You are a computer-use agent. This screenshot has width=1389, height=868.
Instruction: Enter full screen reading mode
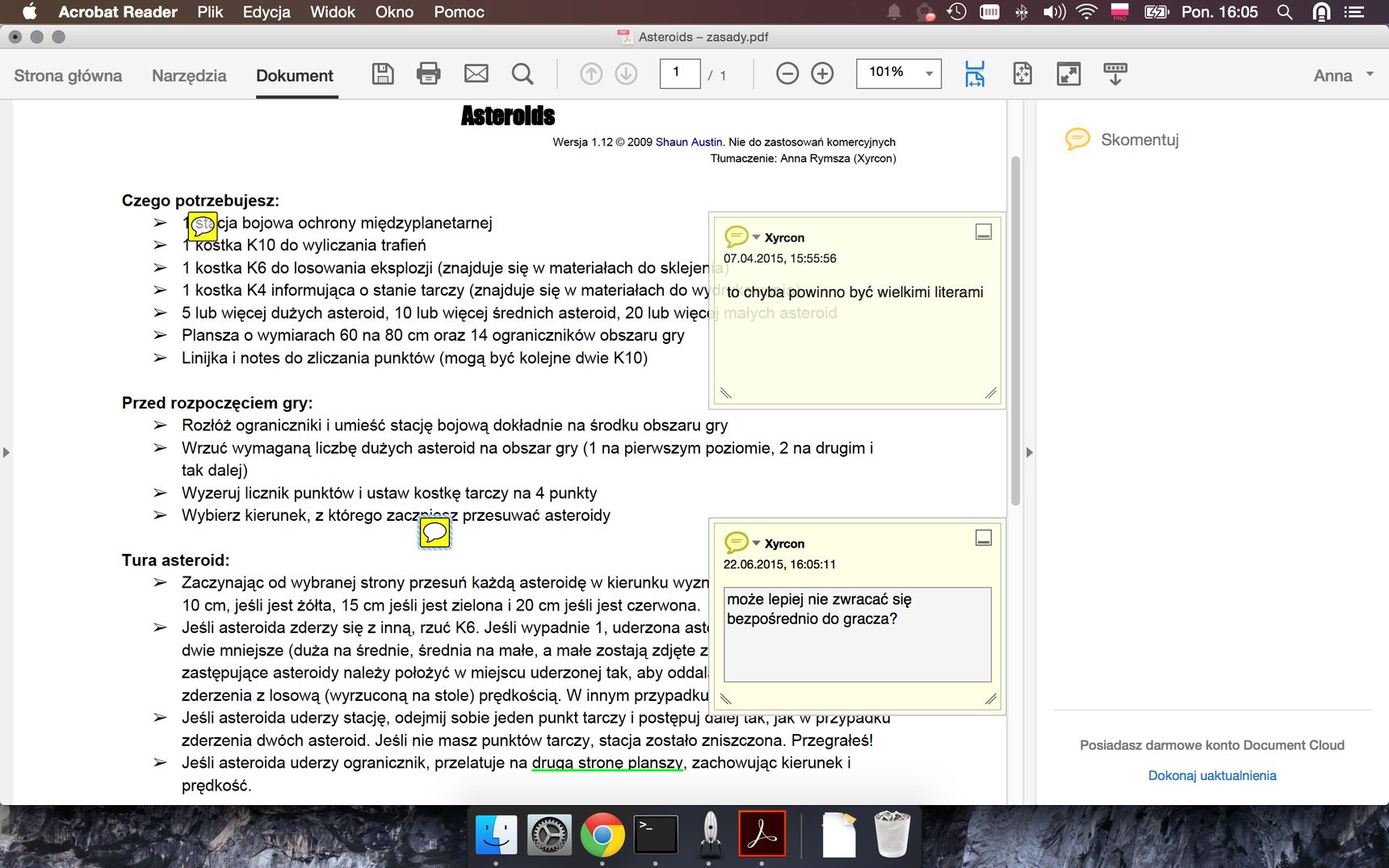coord(1068,74)
